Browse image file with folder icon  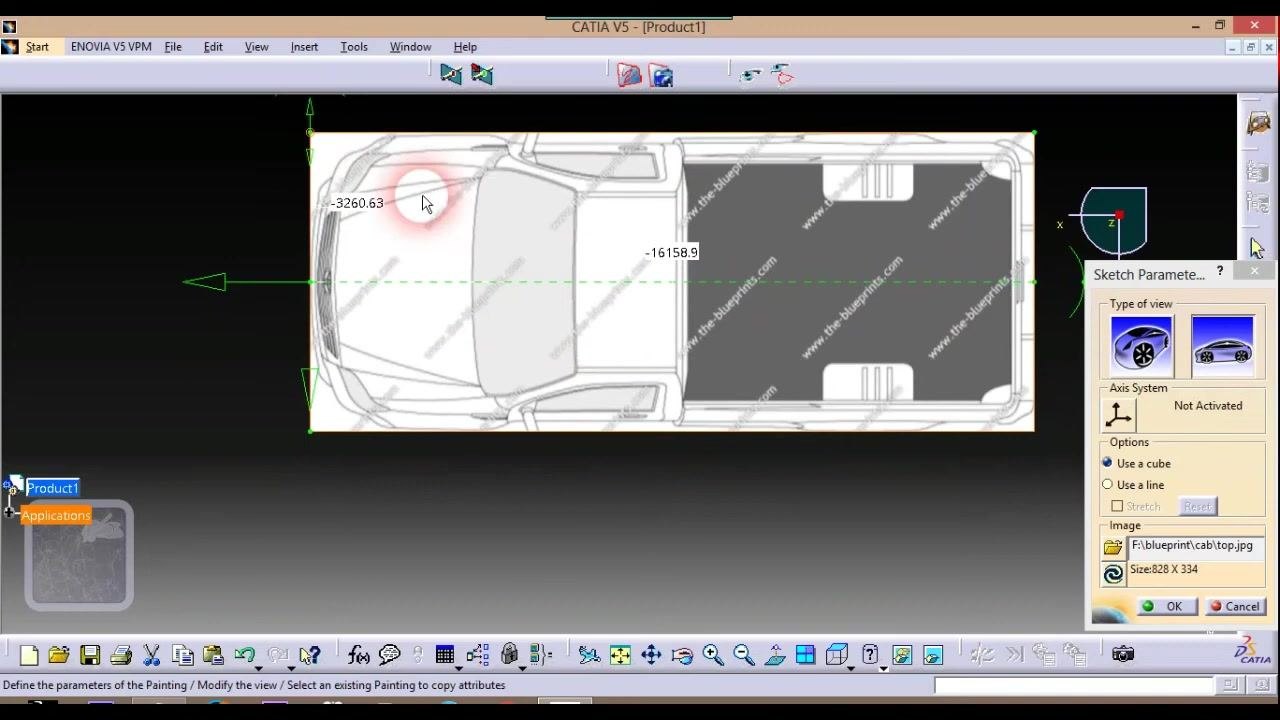(x=1113, y=547)
